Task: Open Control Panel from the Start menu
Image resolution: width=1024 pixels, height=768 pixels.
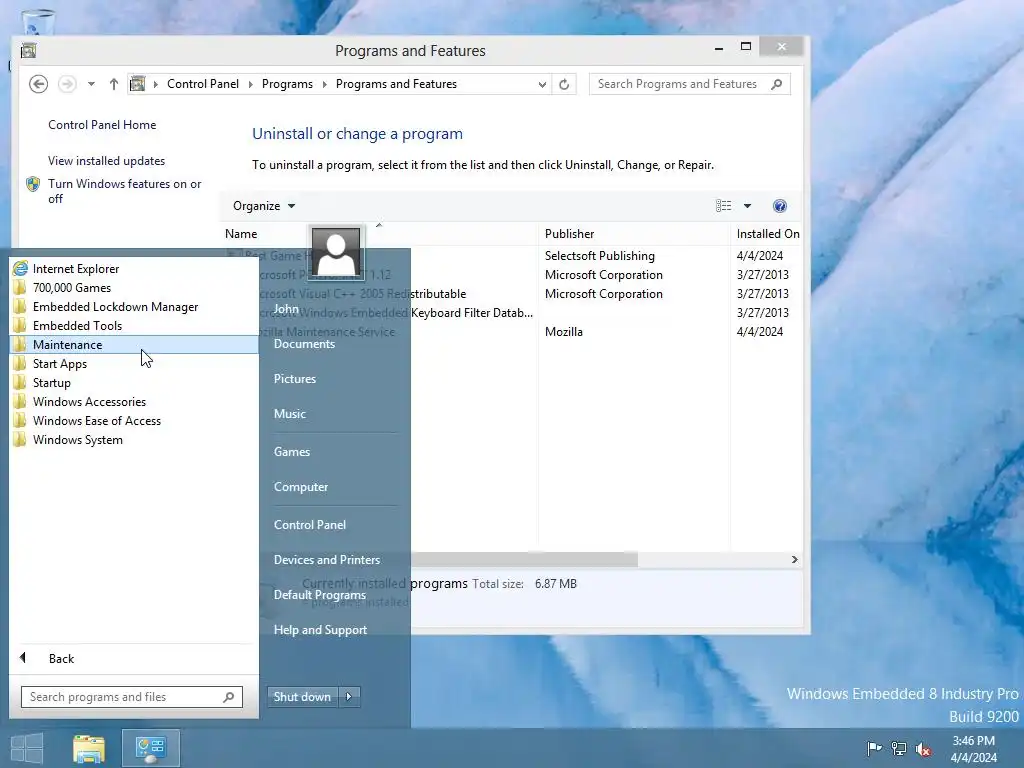Action: point(310,525)
